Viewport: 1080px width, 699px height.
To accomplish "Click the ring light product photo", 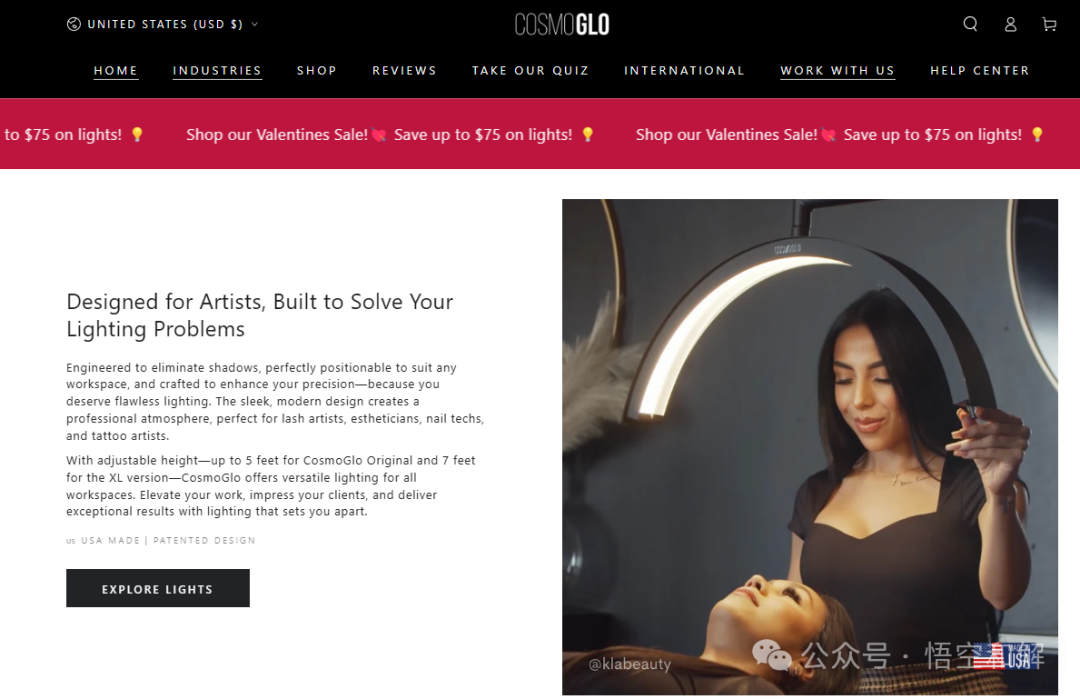I will [809, 447].
